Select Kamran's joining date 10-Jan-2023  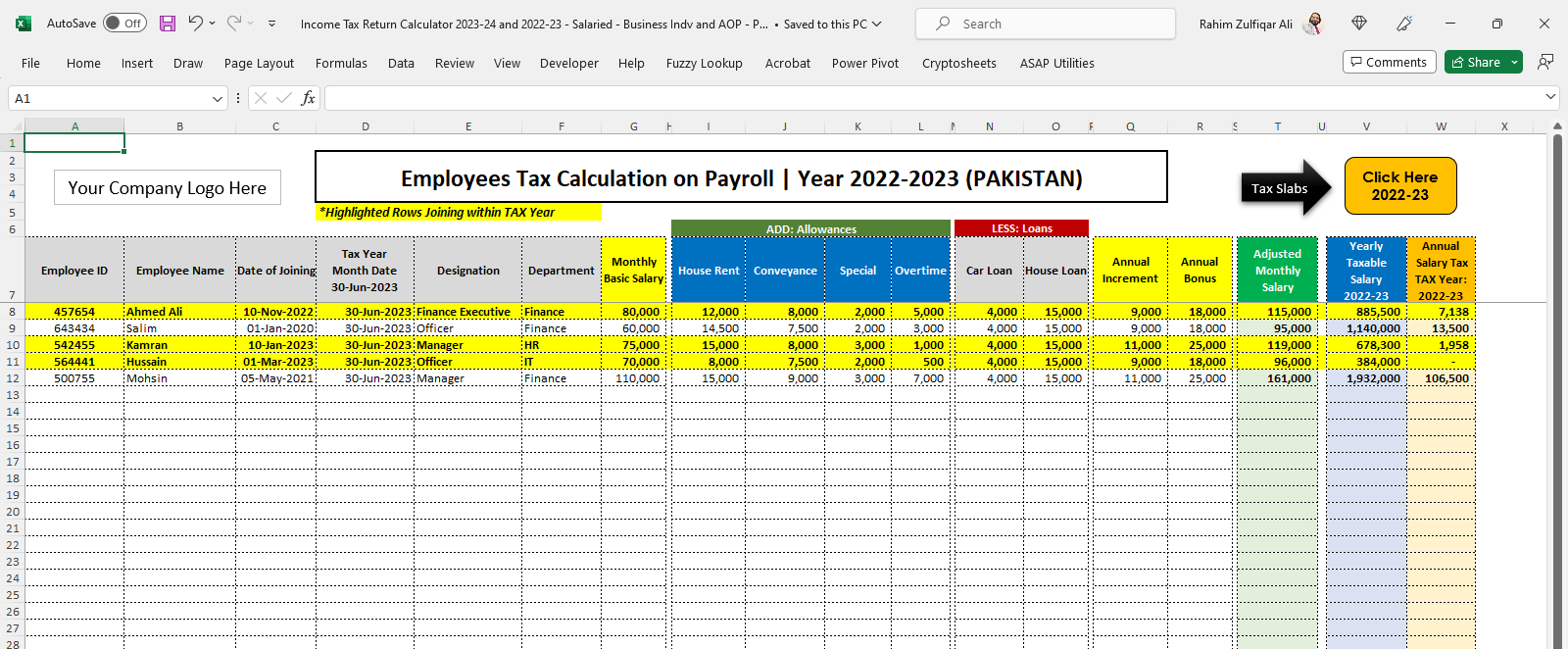pos(275,345)
